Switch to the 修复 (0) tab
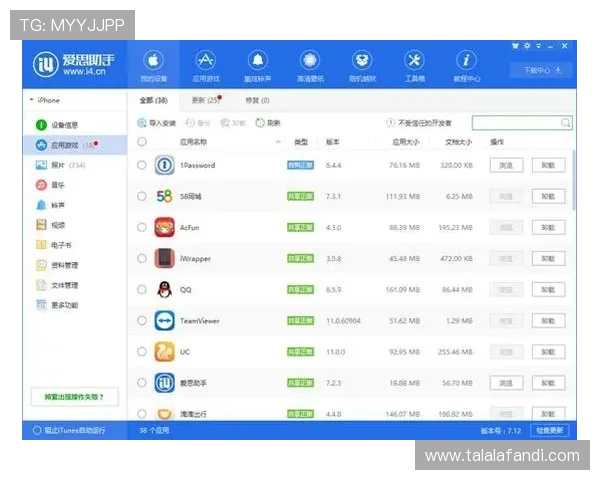 (258, 100)
